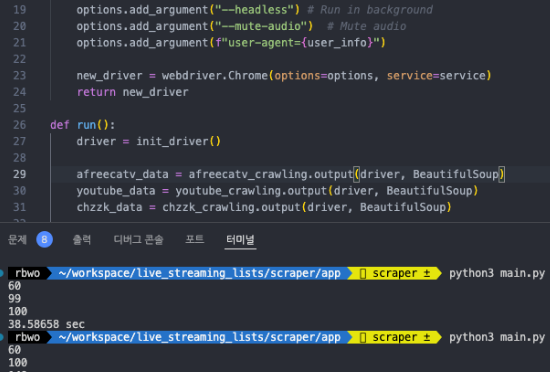Click line number 19 in the gutter
Screen dimensions: 550x372
click(20, 10)
